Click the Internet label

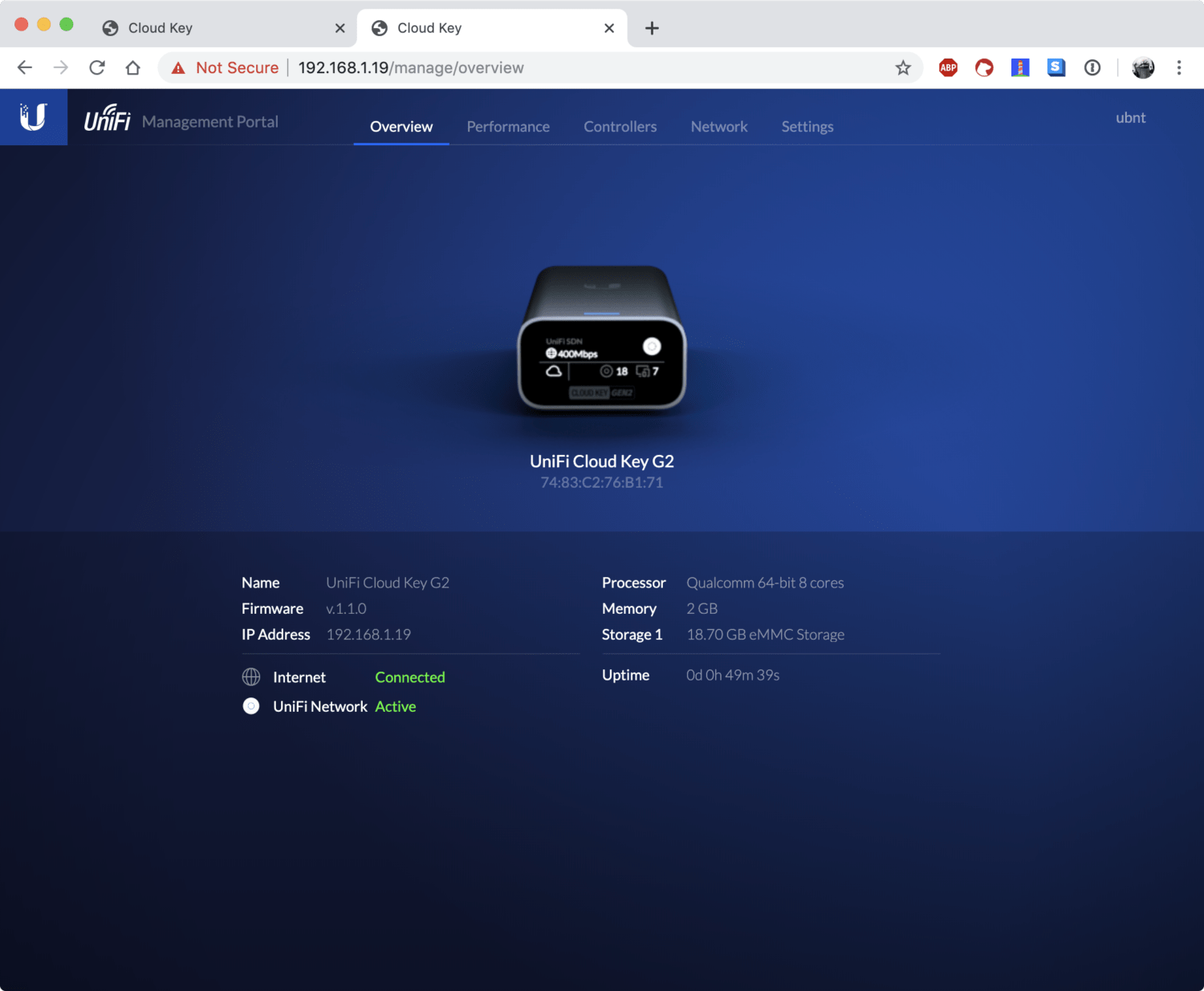click(x=299, y=677)
